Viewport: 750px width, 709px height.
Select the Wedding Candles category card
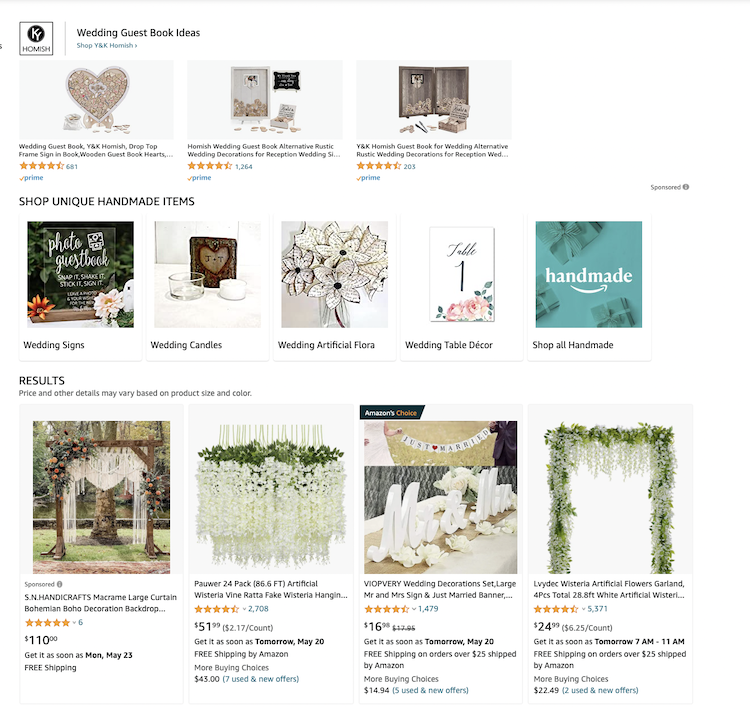tap(208, 287)
